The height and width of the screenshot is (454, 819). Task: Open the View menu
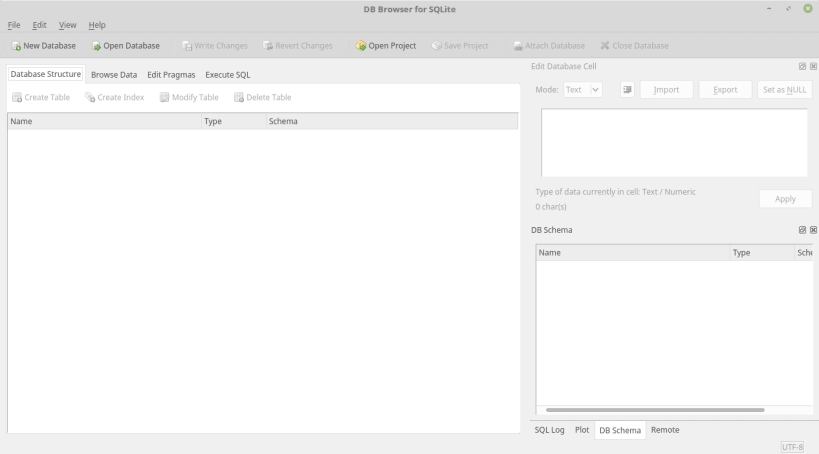click(67, 25)
